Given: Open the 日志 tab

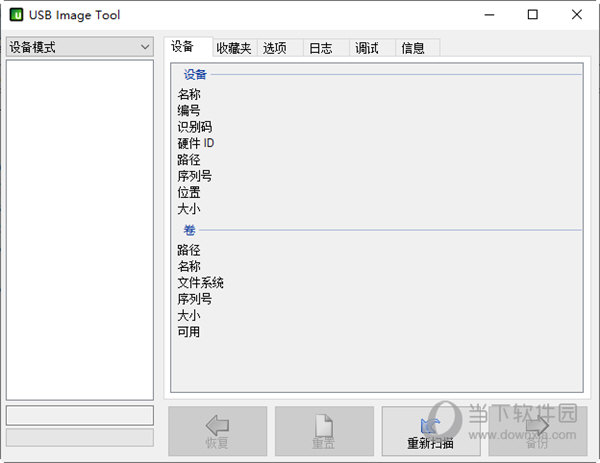Looking at the screenshot, I should 326,48.
